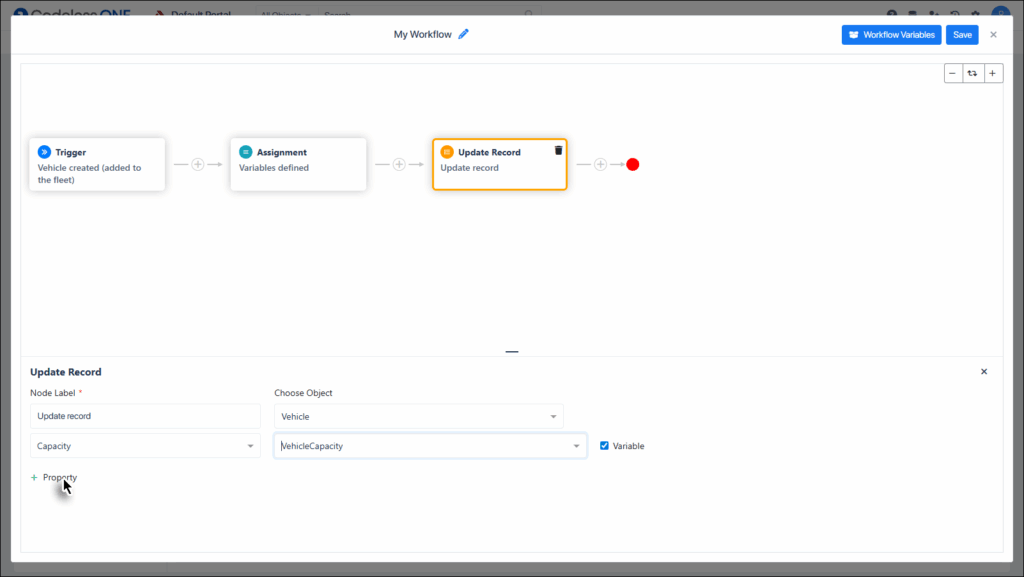1024x577 pixels.
Task: Click the pencil icon beside My Workflow
Action: click(463, 34)
